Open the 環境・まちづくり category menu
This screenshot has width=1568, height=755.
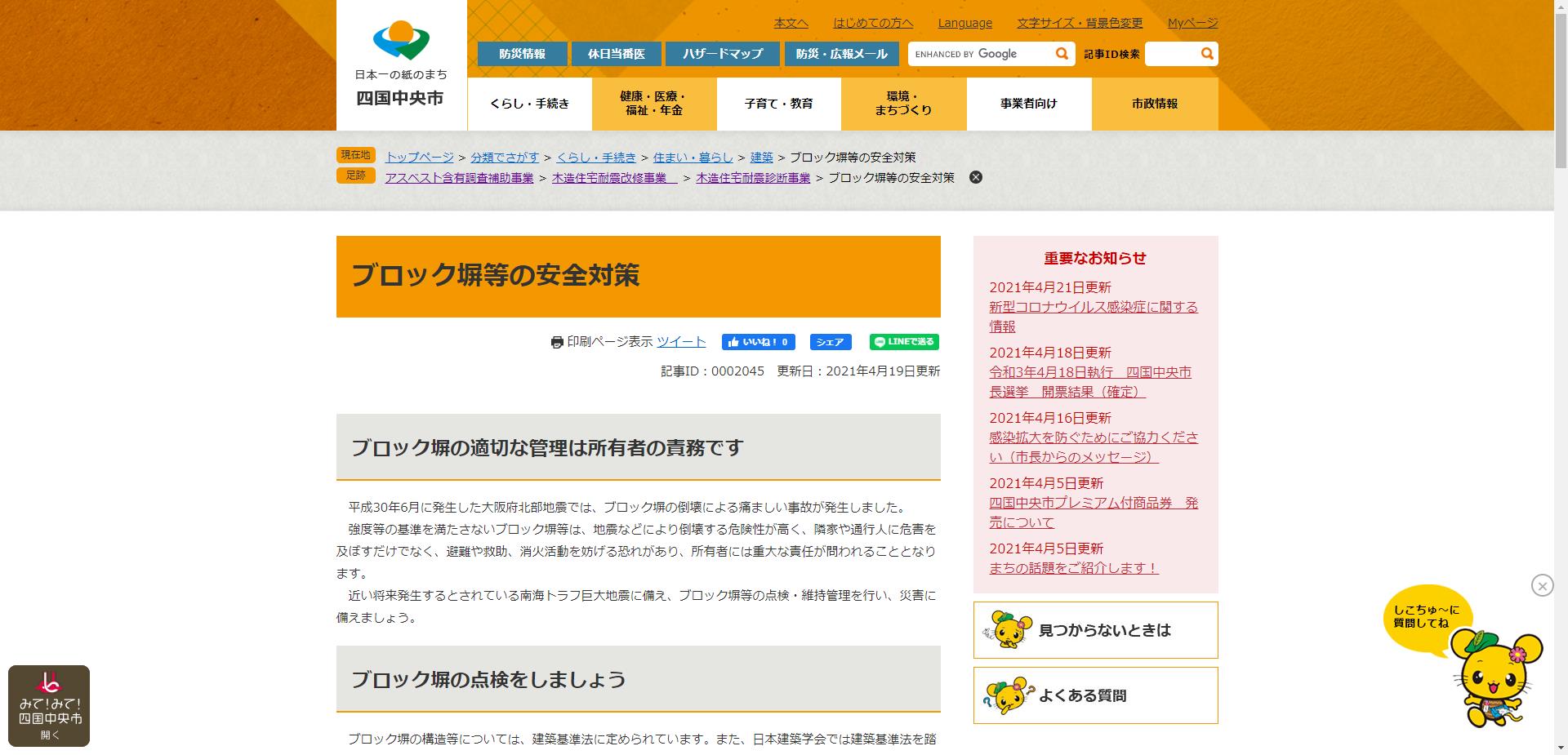[903, 104]
